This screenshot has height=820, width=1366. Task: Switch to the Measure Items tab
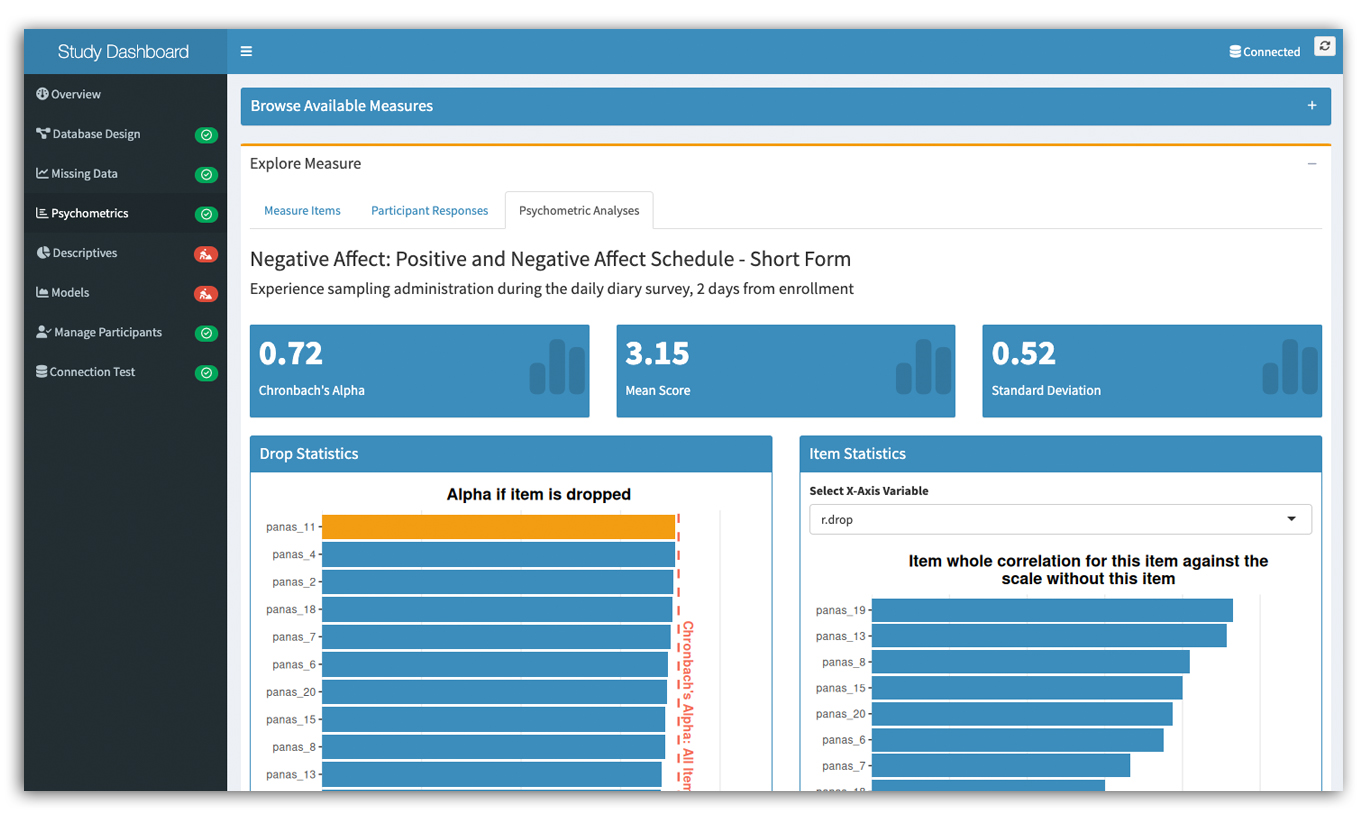(x=302, y=211)
